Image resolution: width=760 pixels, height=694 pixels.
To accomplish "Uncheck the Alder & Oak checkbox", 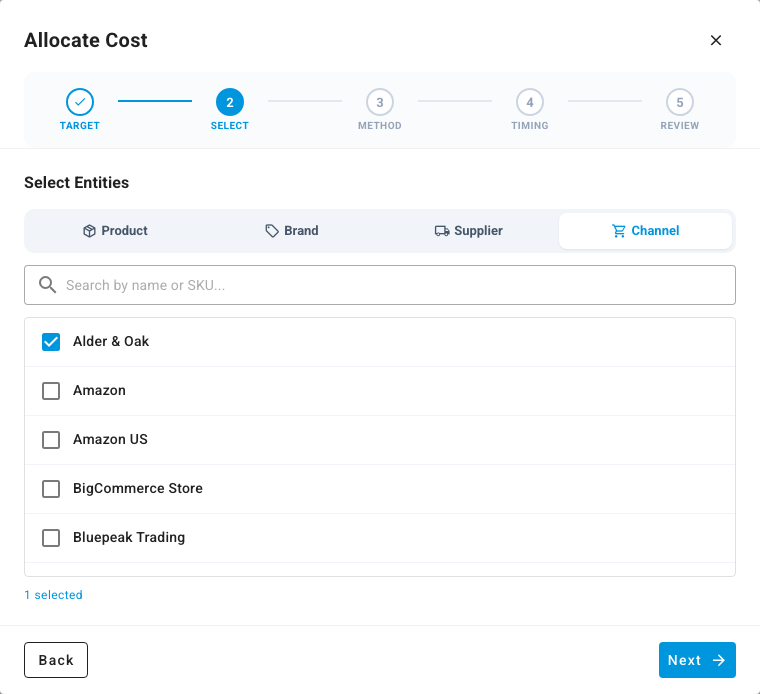I will 51,342.
